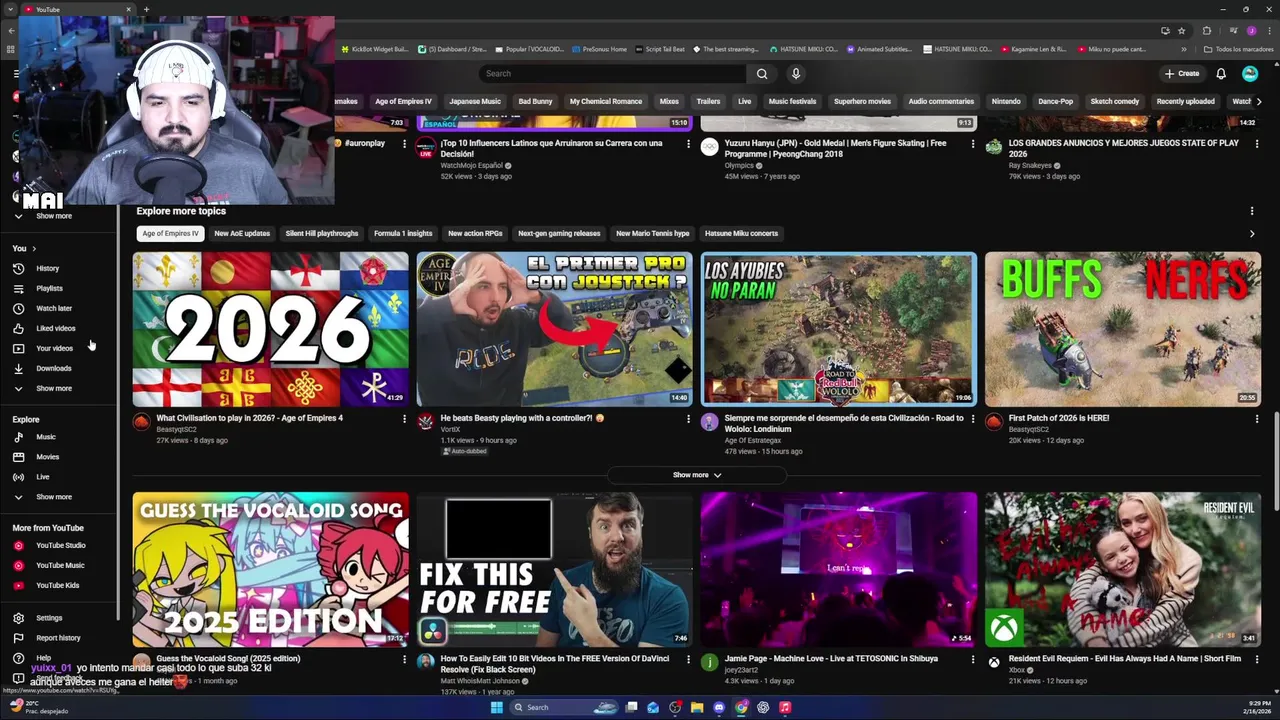Open the Chrome extensions puzzle icon
Screen dimensions: 1280x720
point(1207,30)
